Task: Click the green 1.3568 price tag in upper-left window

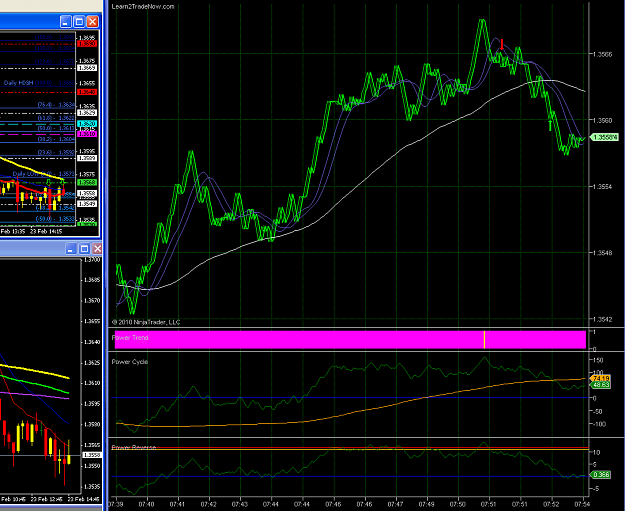Action: pyautogui.click(x=87, y=182)
